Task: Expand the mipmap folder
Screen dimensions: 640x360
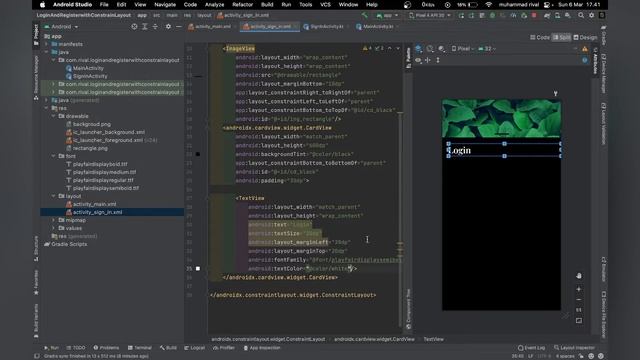Action: pos(53,220)
